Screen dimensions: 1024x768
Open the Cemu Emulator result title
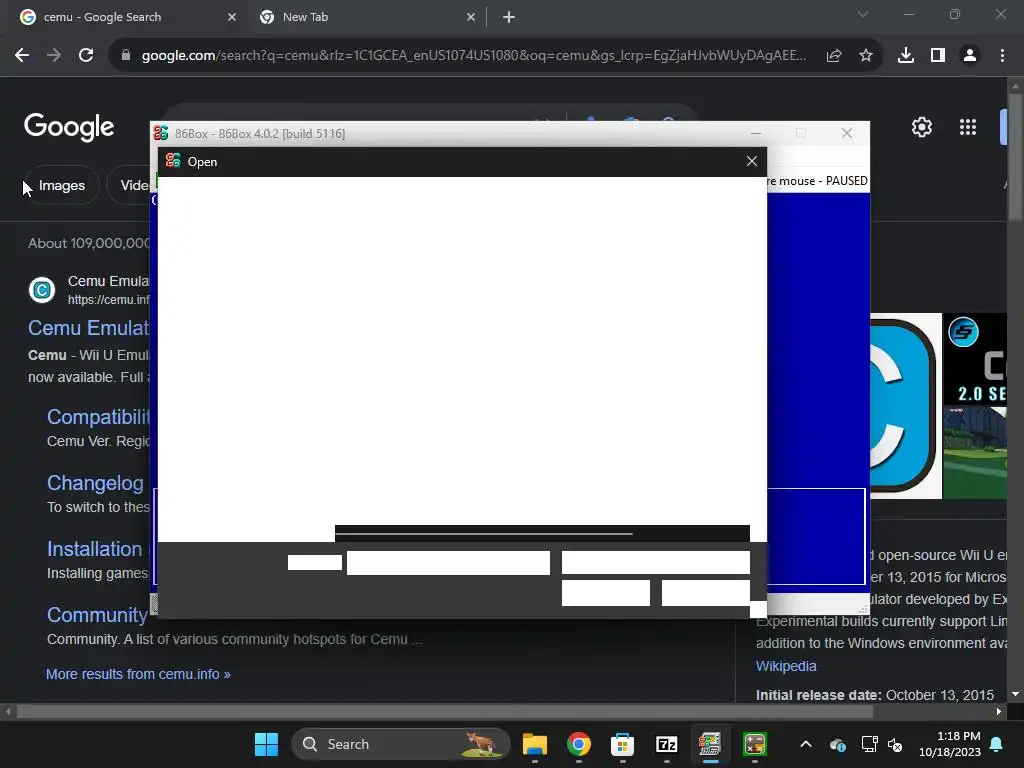click(89, 328)
